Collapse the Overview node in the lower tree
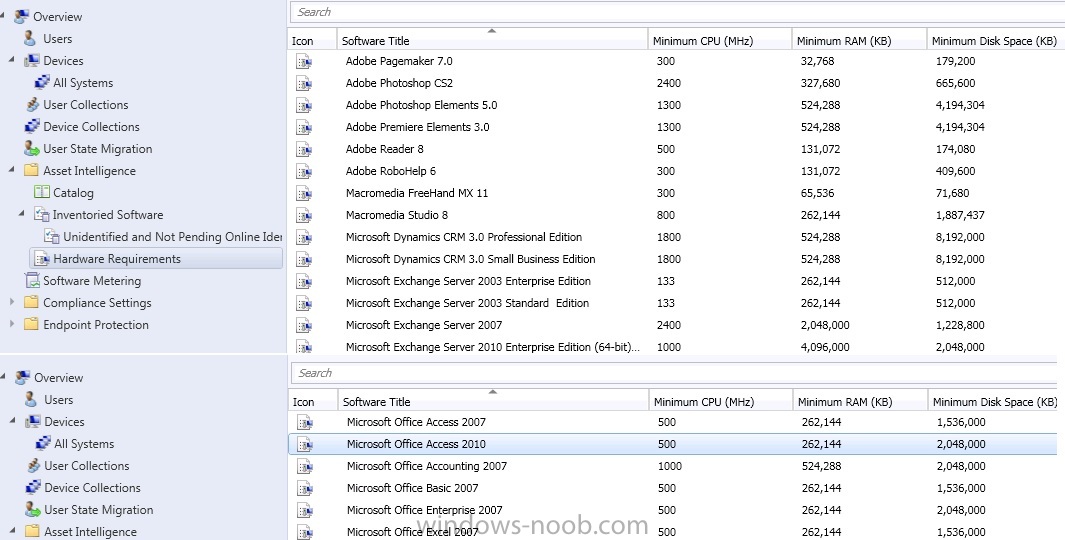This screenshot has width=1065, height=540. 3,377
